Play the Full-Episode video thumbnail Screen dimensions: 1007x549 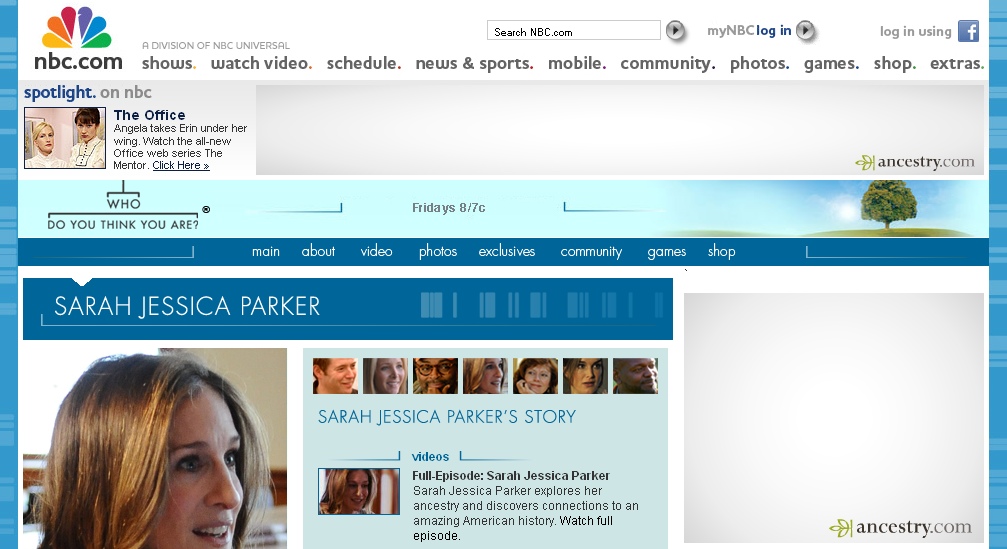tap(359, 491)
